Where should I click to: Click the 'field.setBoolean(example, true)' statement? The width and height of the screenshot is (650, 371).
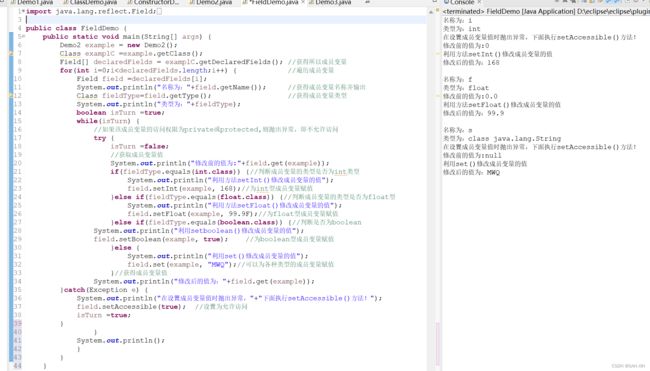click(x=161, y=239)
